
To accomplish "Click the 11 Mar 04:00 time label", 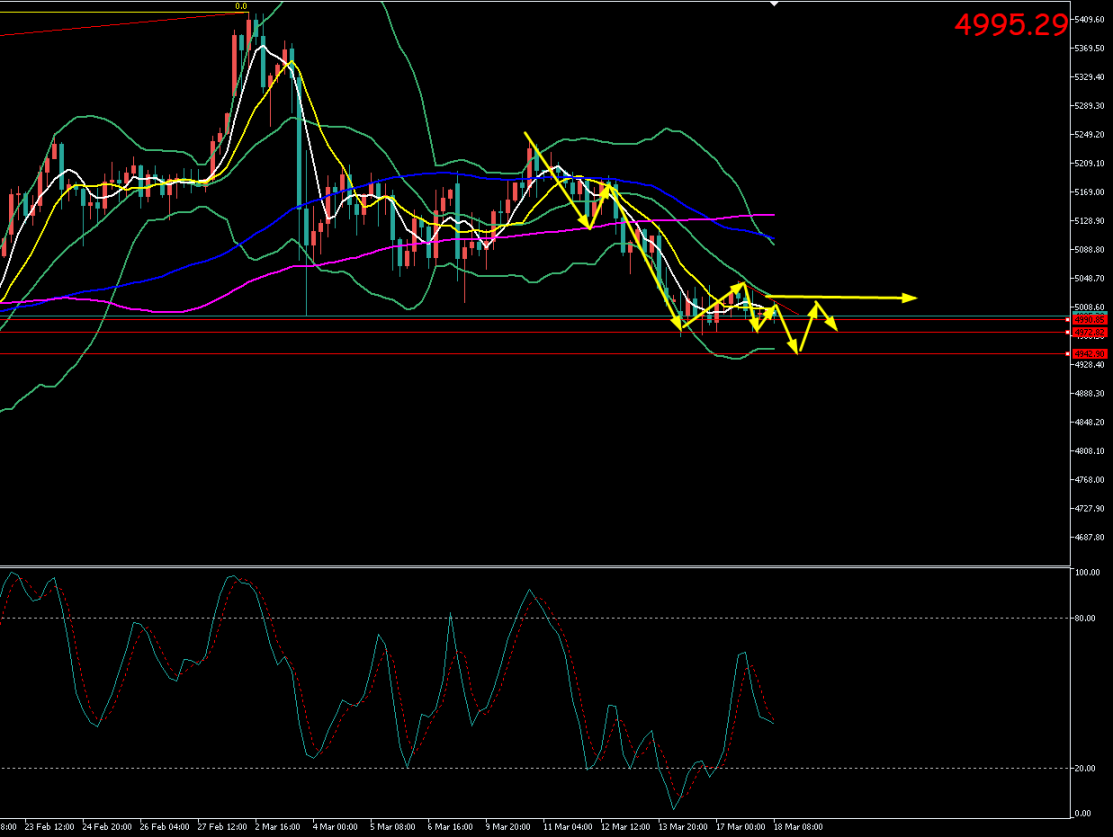I will pyautogui.click(x=566, y=827).
